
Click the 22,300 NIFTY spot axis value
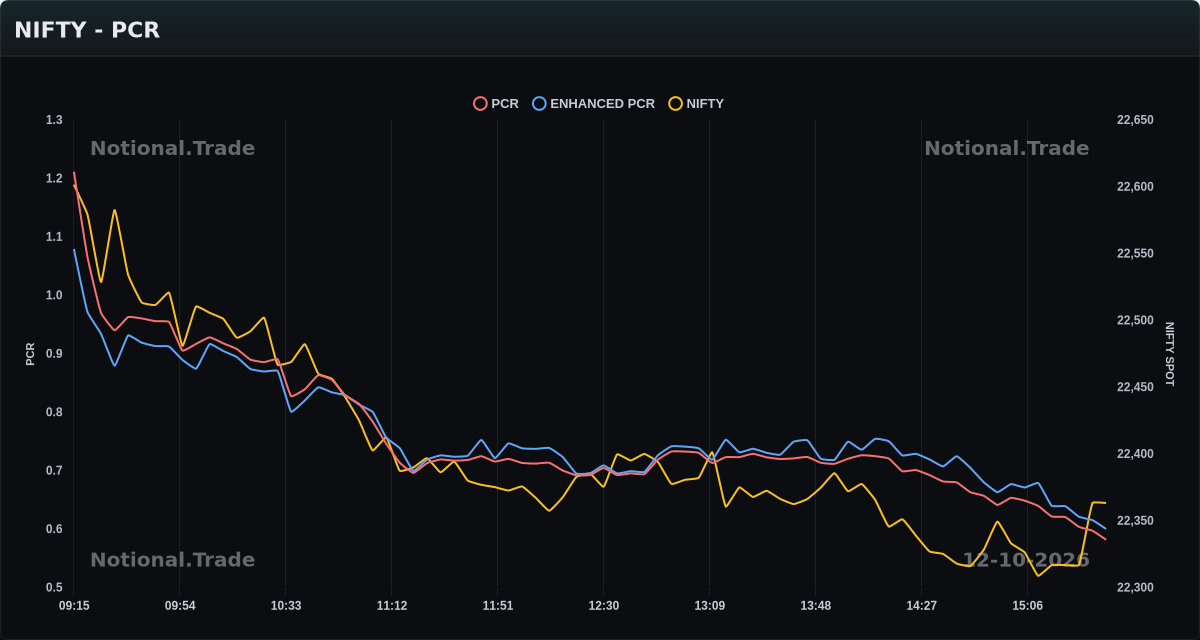(x=1135, y=588)
